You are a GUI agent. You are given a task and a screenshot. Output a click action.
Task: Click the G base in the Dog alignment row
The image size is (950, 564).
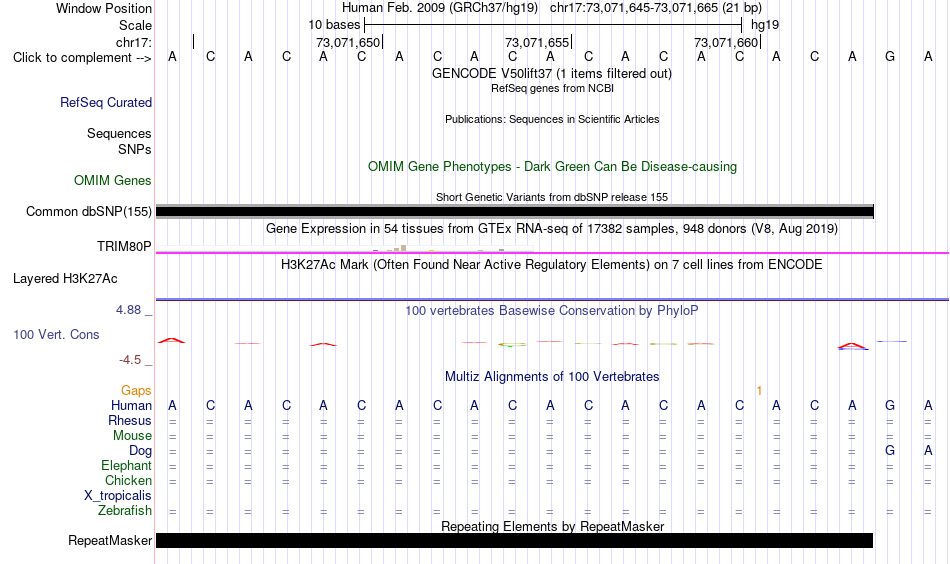890,450
